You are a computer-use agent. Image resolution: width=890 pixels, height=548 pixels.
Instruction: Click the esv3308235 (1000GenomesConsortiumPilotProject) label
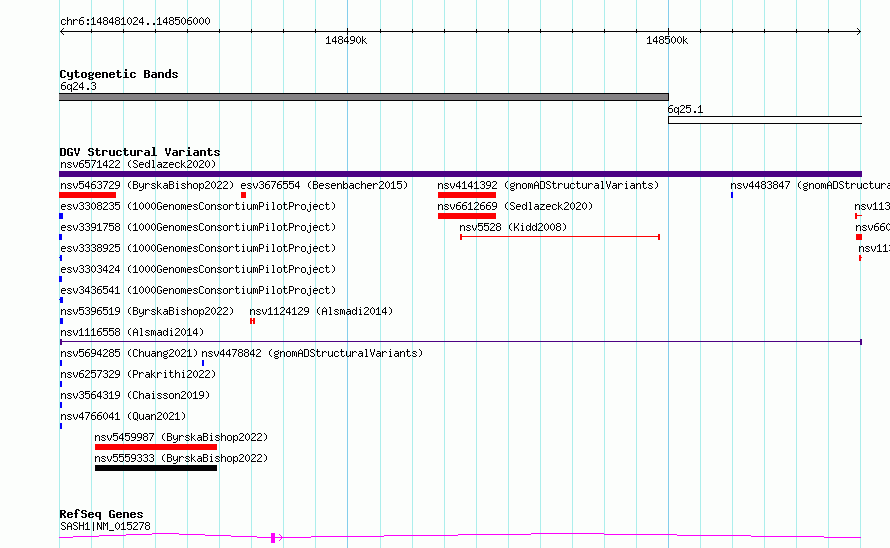(198, 206)
